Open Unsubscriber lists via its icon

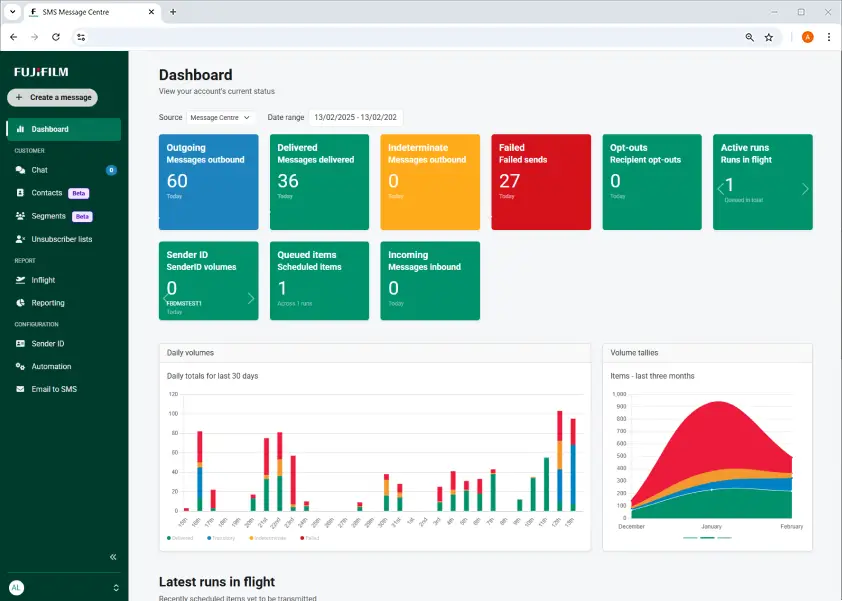click(21, 239)
